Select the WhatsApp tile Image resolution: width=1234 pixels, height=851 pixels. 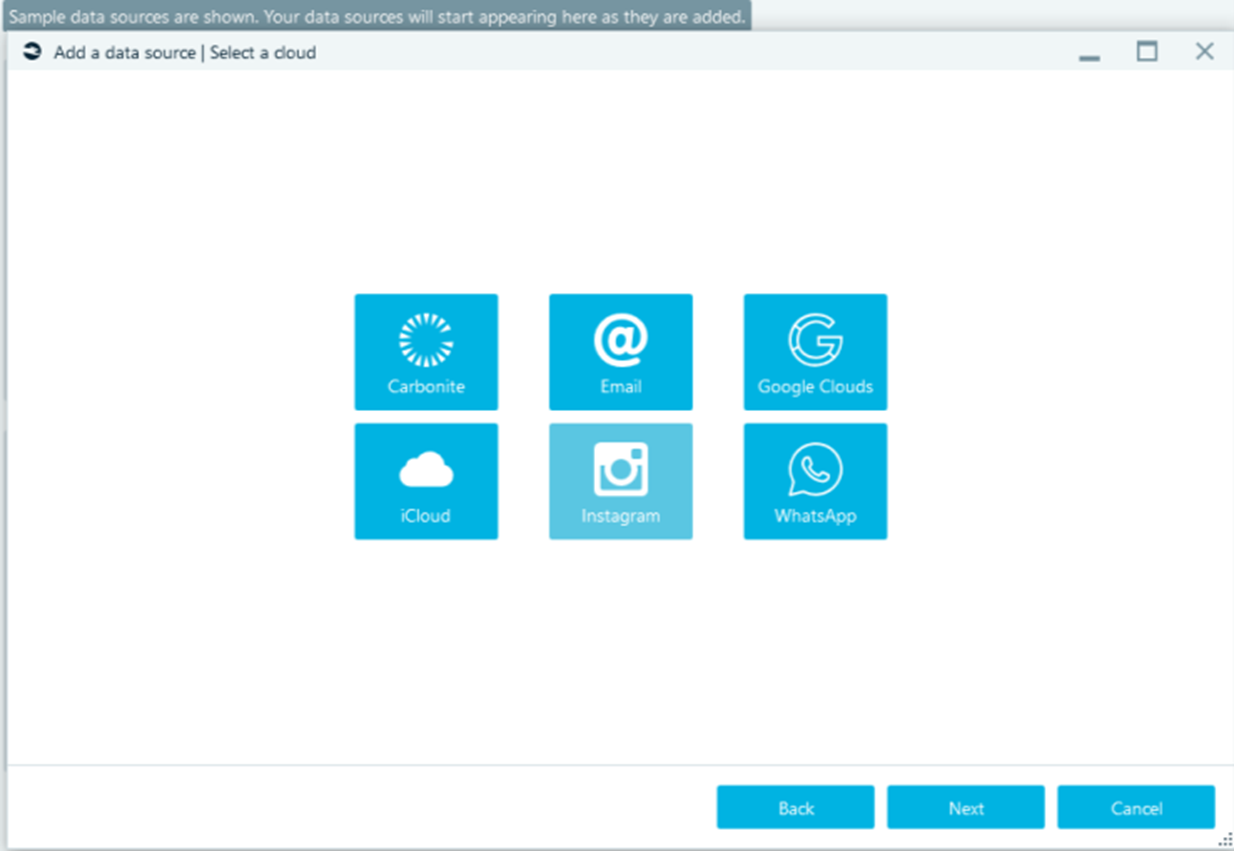815,481
